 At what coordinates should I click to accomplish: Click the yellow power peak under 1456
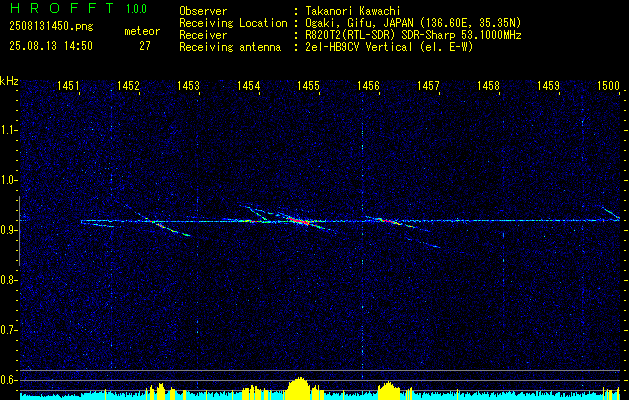[x=388, y=391]
